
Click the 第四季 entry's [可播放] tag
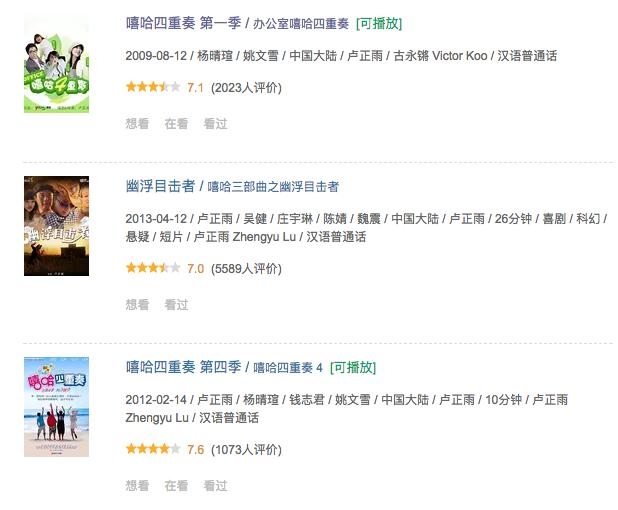353,367
